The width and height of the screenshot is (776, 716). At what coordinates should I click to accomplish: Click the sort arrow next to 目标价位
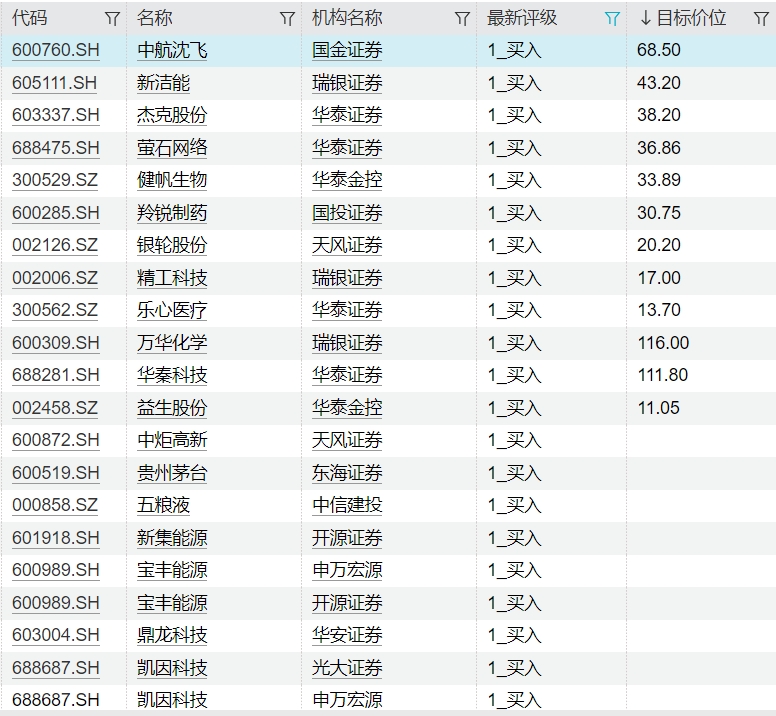pyautogui.click(x=645, y=19)
